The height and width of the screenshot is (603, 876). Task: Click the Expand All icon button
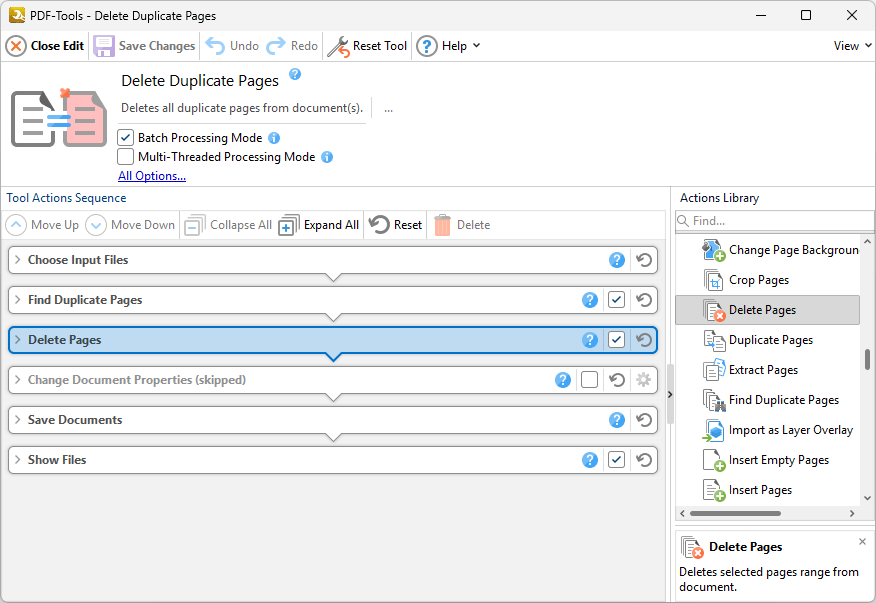[288, 225]
